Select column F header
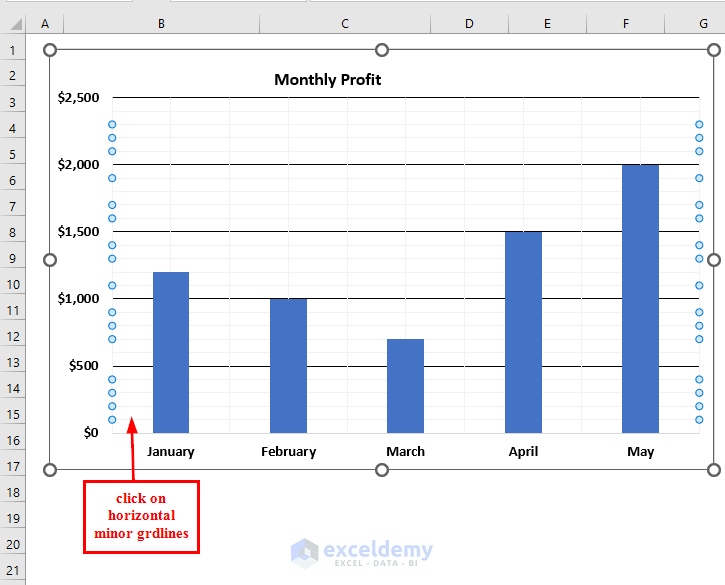The width and height of the screenshot is (725, 585). coord(626,24)
